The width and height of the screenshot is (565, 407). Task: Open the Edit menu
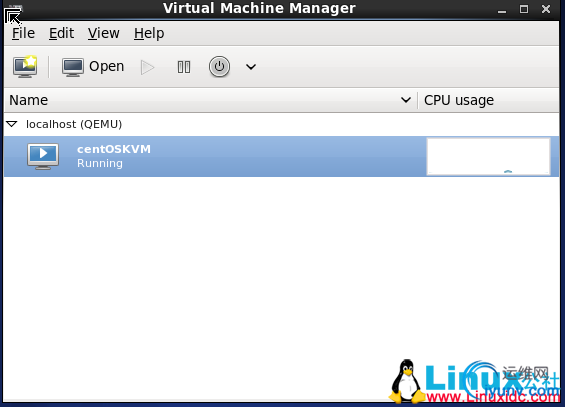point(61,33)
